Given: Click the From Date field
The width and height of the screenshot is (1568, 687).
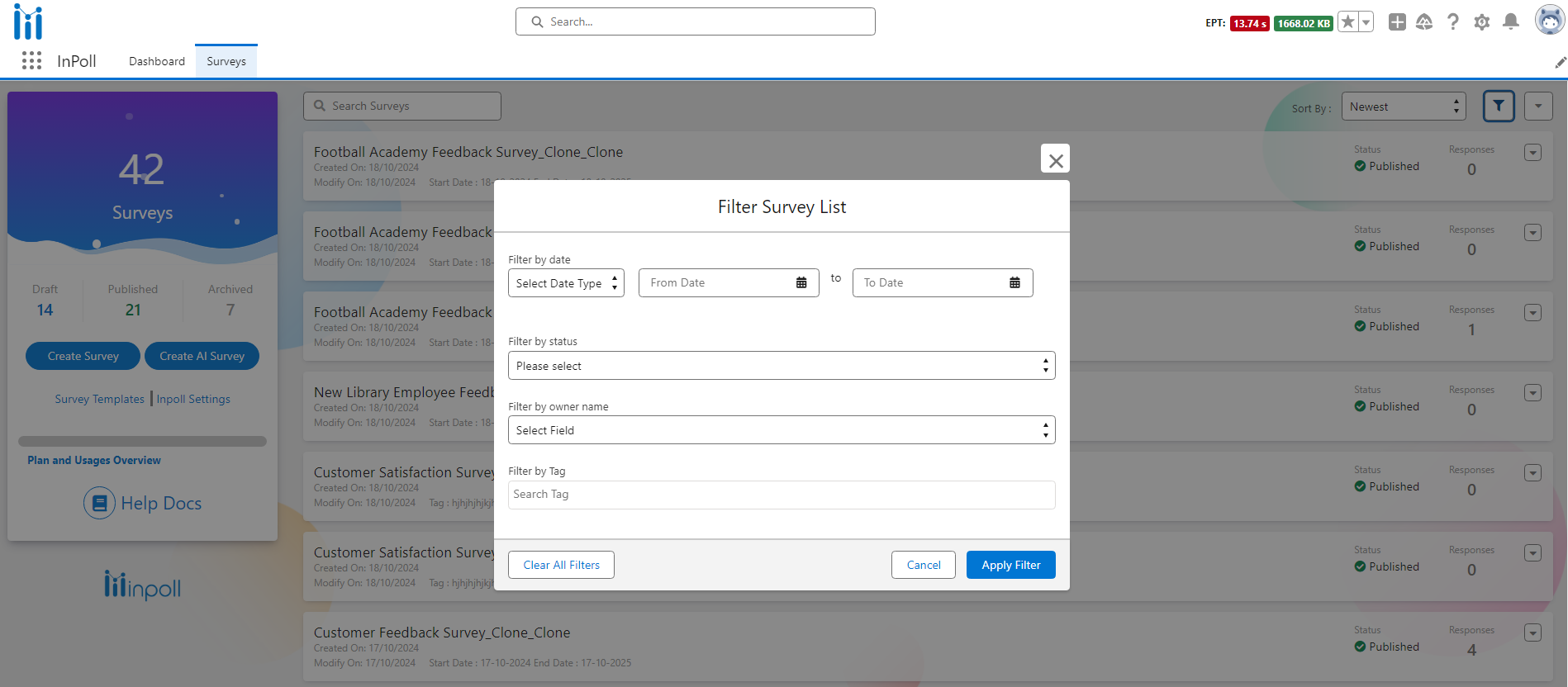Looking at the screenshot, I should (729, 282).
